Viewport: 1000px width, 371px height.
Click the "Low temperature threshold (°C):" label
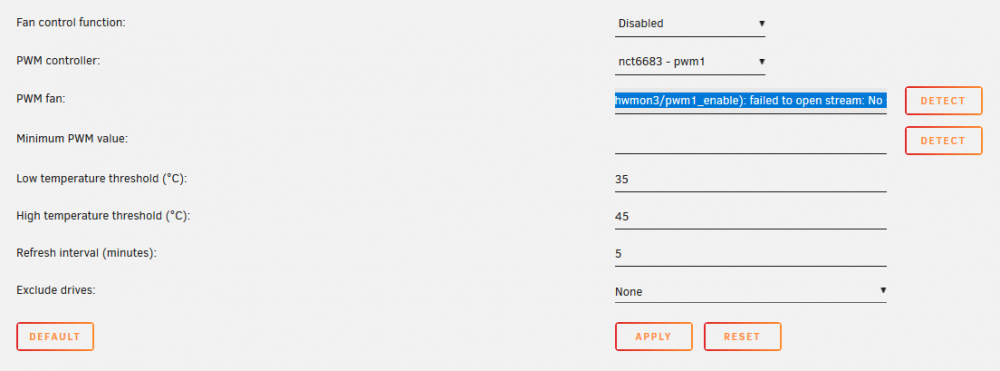102,178
